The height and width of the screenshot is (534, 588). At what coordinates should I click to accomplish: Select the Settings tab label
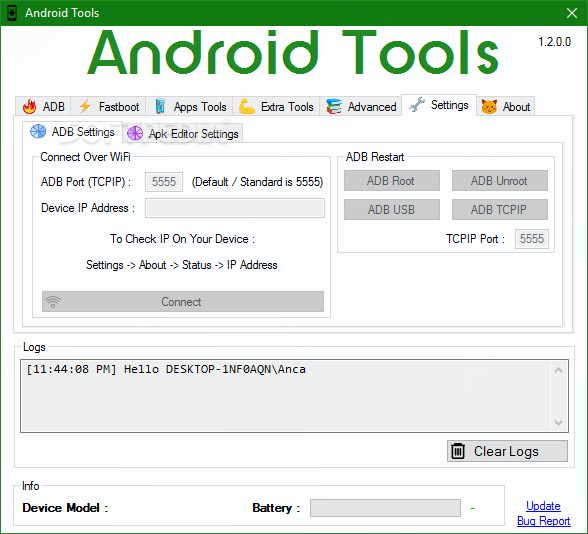[449, 105]
